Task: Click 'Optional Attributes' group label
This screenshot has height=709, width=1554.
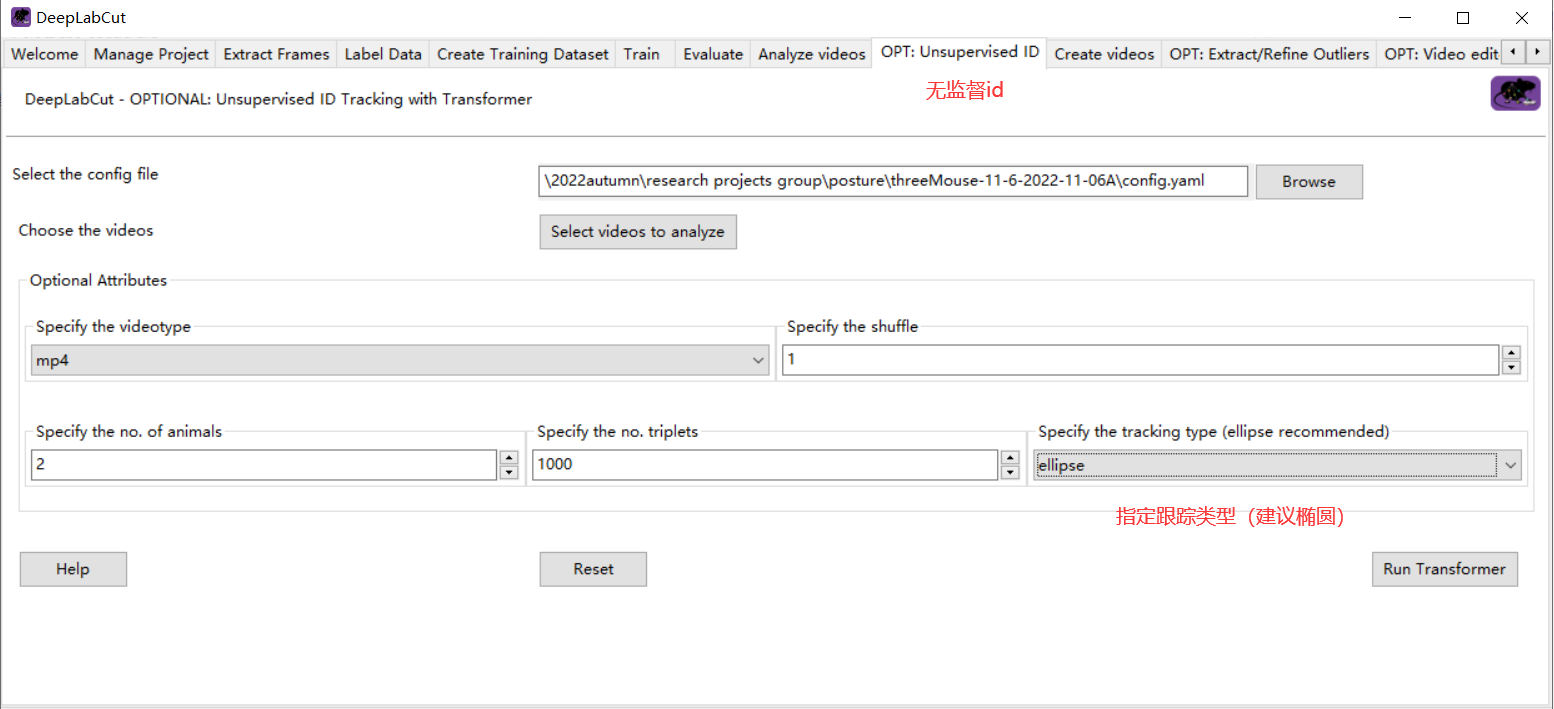Action: coord(98,280)
